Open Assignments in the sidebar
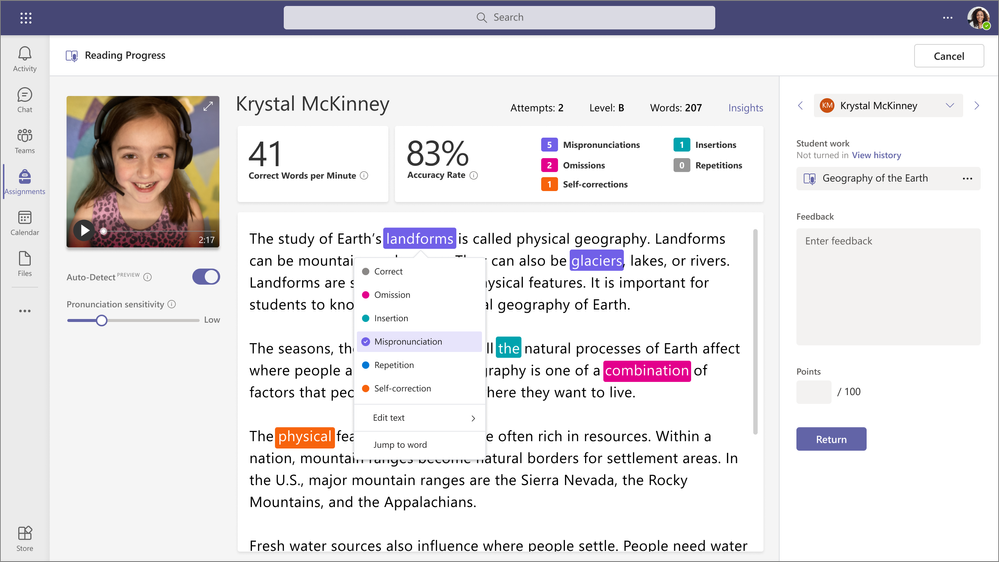The height and width of the screenshot is (562, 999). coord(25,182)
